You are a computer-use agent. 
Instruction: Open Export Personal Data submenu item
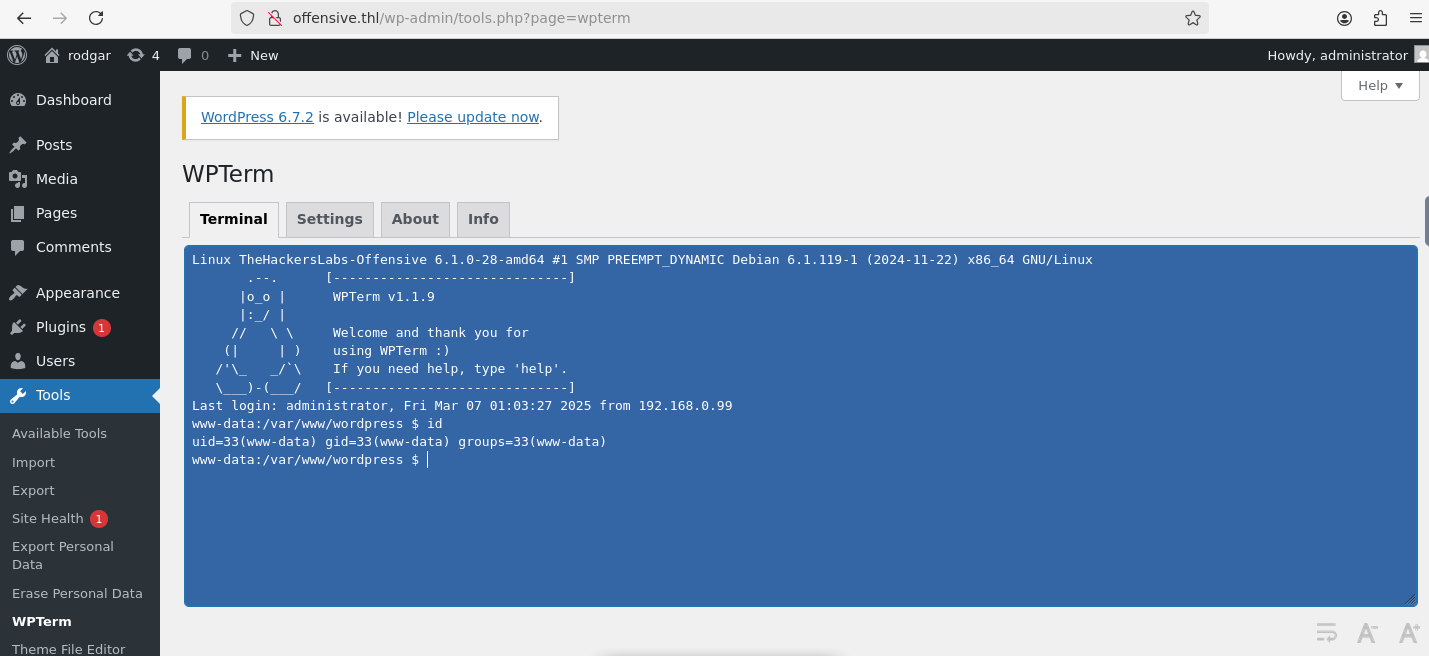pos(63,555)
